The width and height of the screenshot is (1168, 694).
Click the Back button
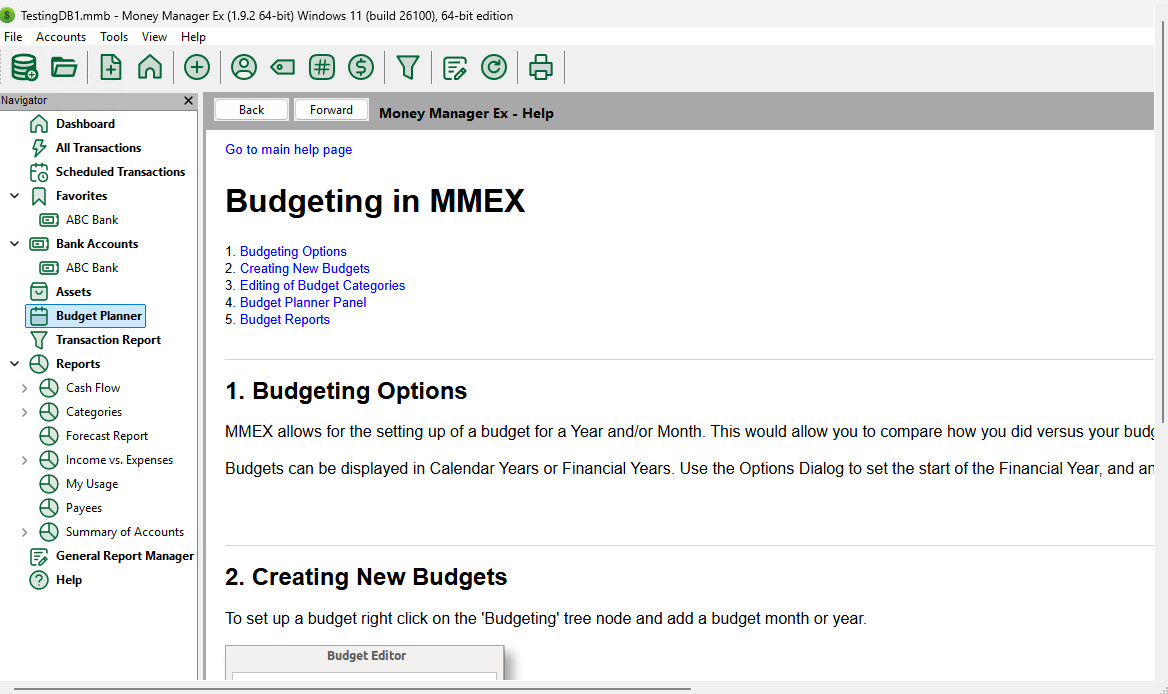click(x=251, y=109)
